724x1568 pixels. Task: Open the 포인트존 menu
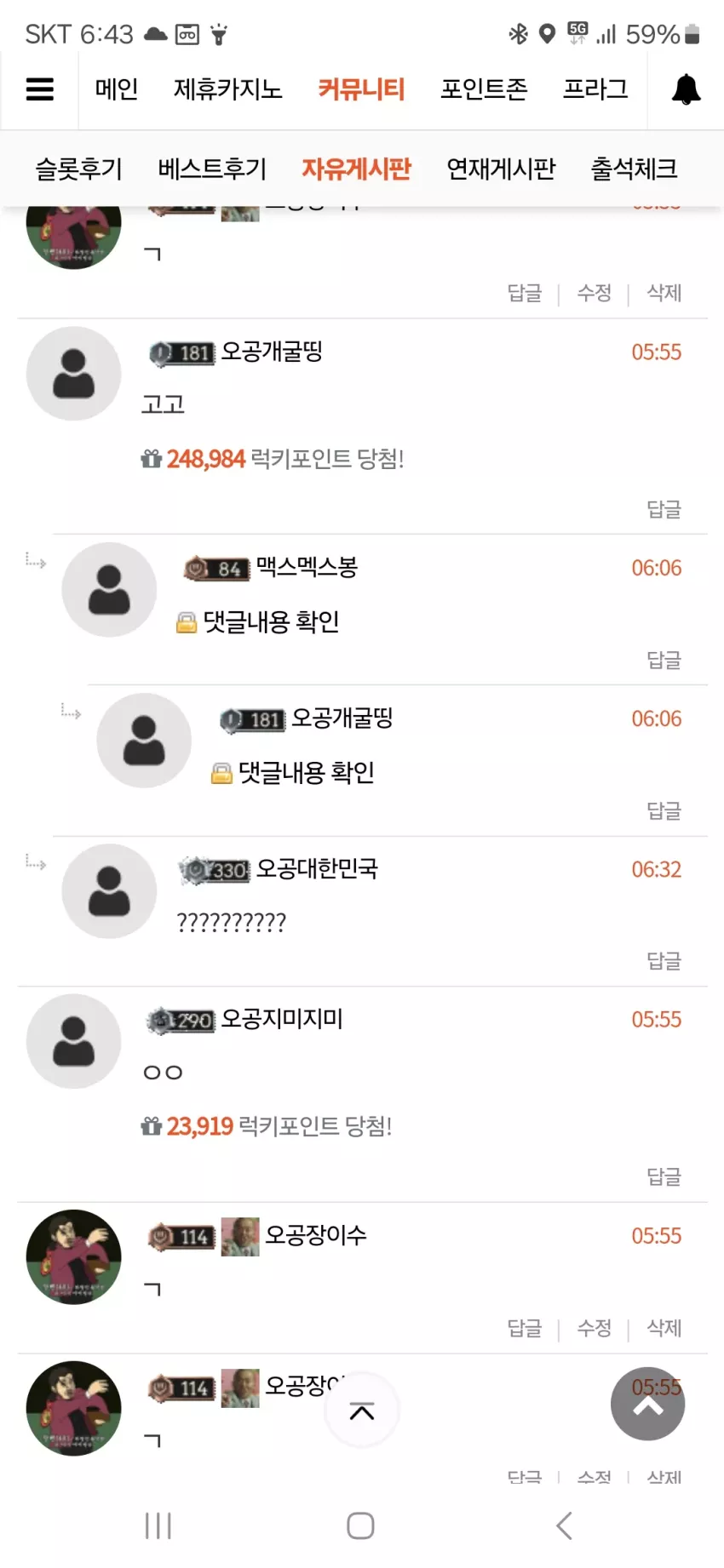point(484,89)
